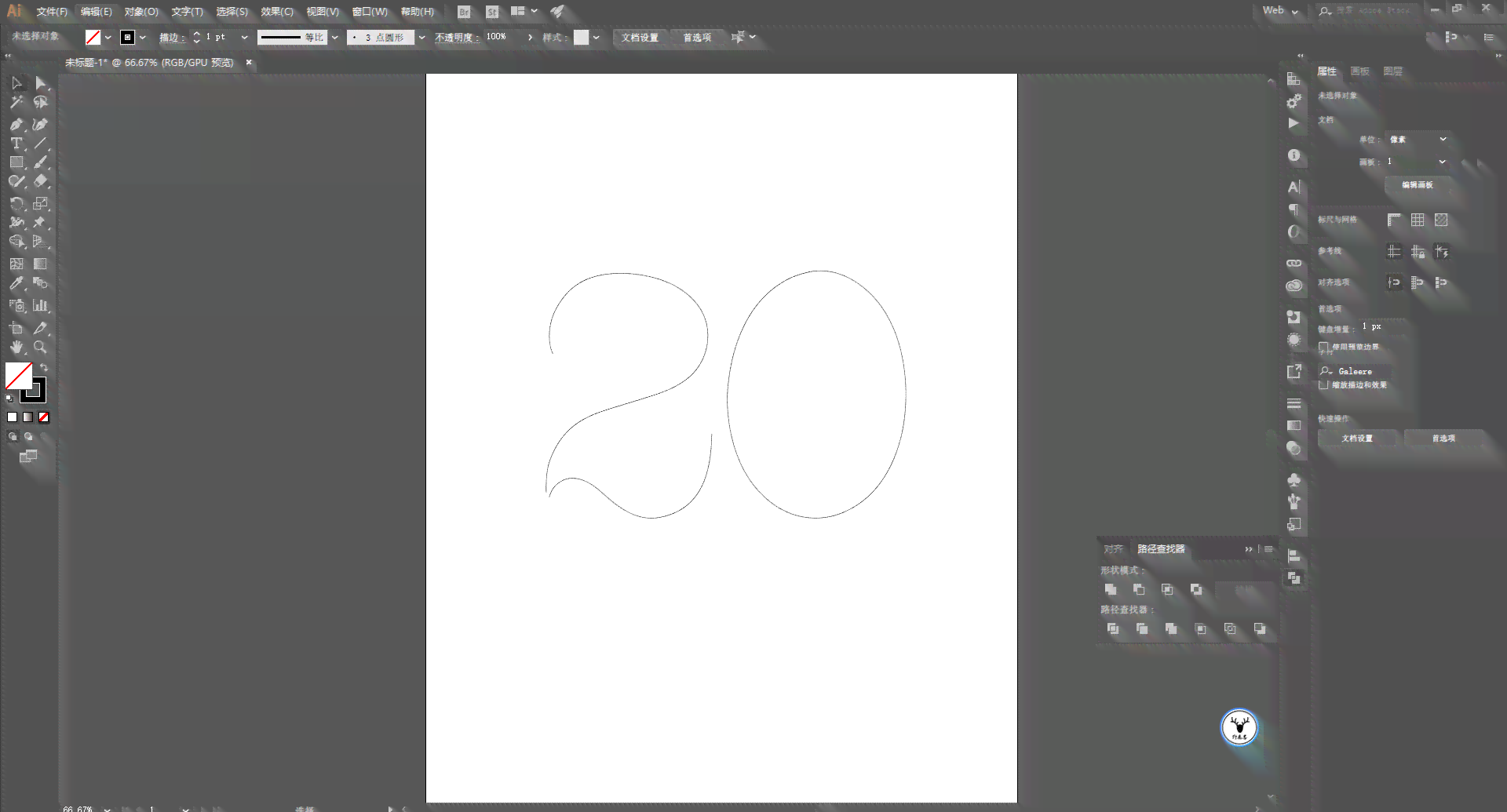Select the Eraser tool
The image size is (1507, 812).
coord(41,181)
